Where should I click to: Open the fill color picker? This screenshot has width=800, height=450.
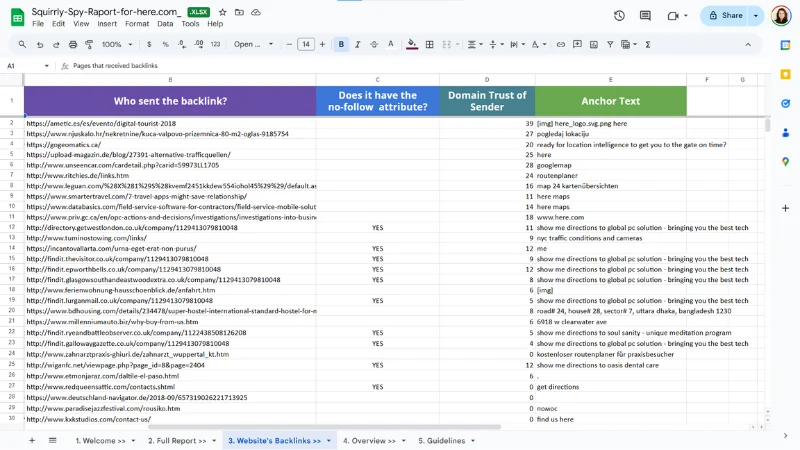tap(411, 44)
